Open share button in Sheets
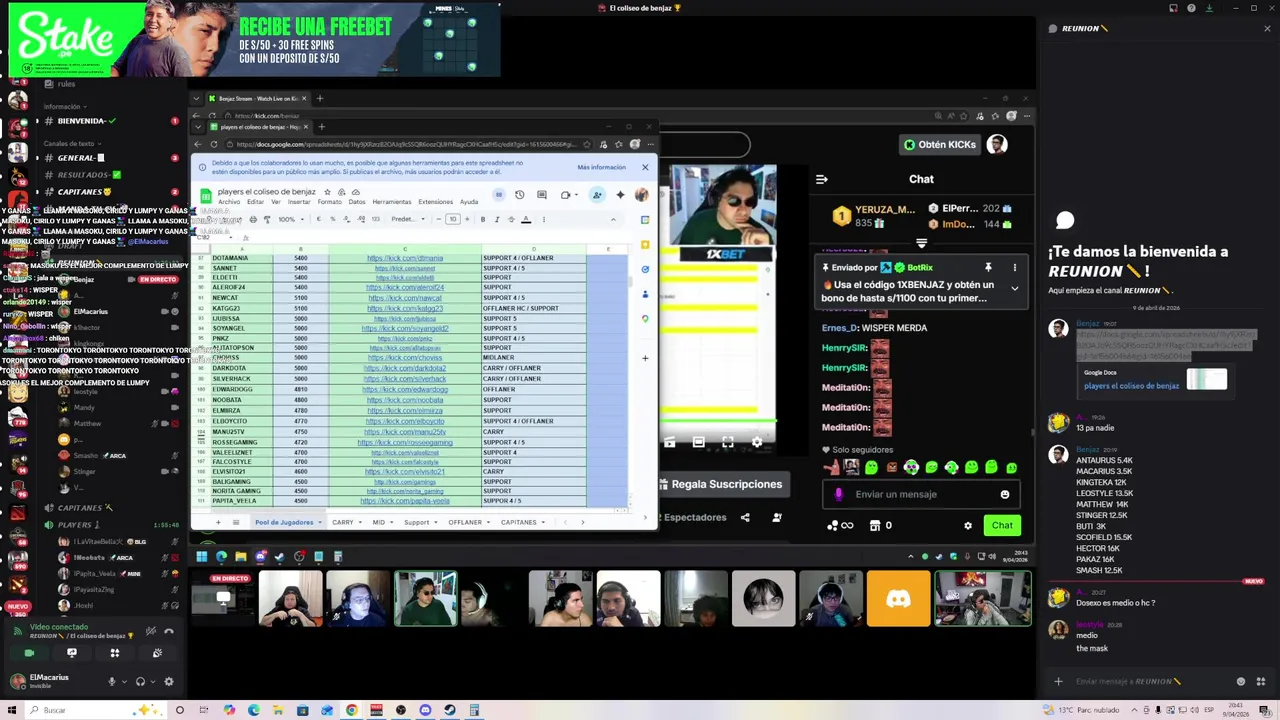1280x720 pixels. pos(597,195)
